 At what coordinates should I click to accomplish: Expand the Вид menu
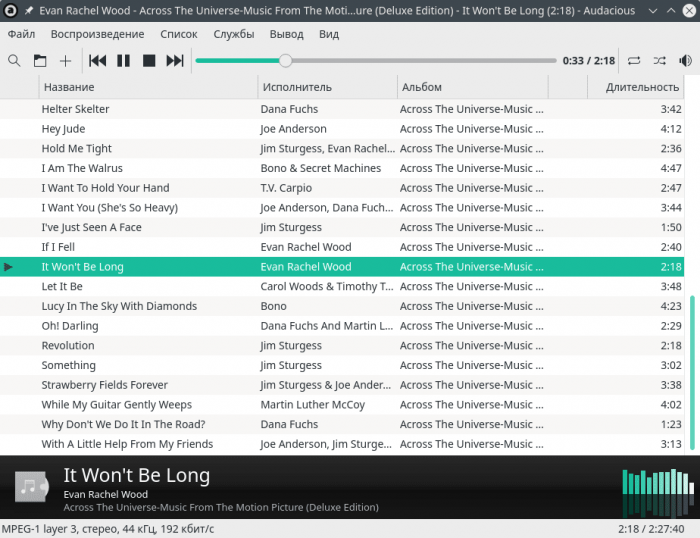pyautogui.click(x=329, y=34)
